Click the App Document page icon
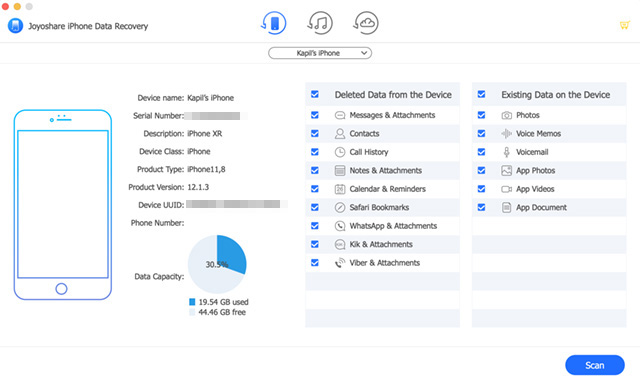Viewport: 640px width, 382px height. (x=507, y=207)
